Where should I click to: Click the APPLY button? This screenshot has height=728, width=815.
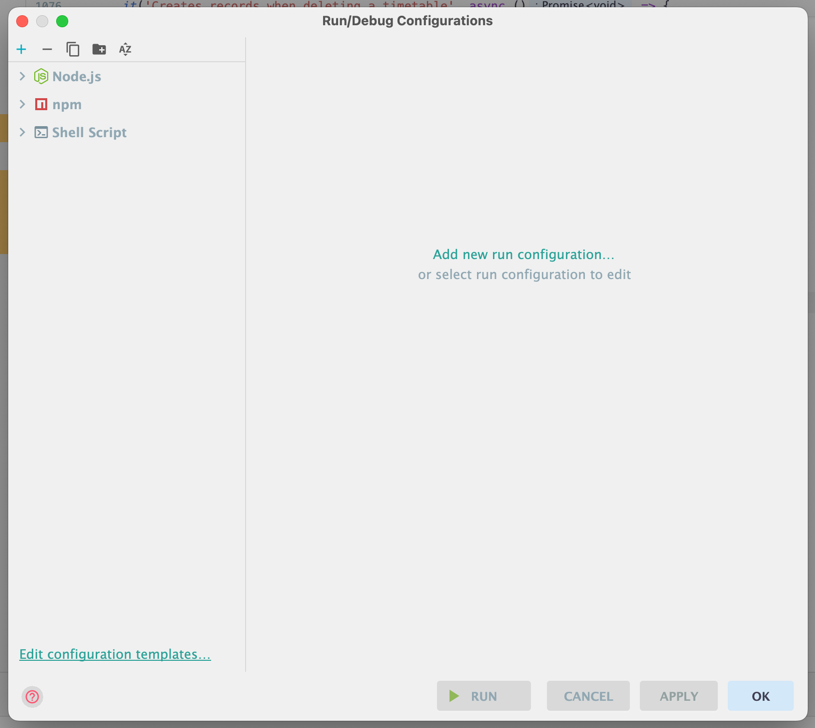[x=678, y=696]
